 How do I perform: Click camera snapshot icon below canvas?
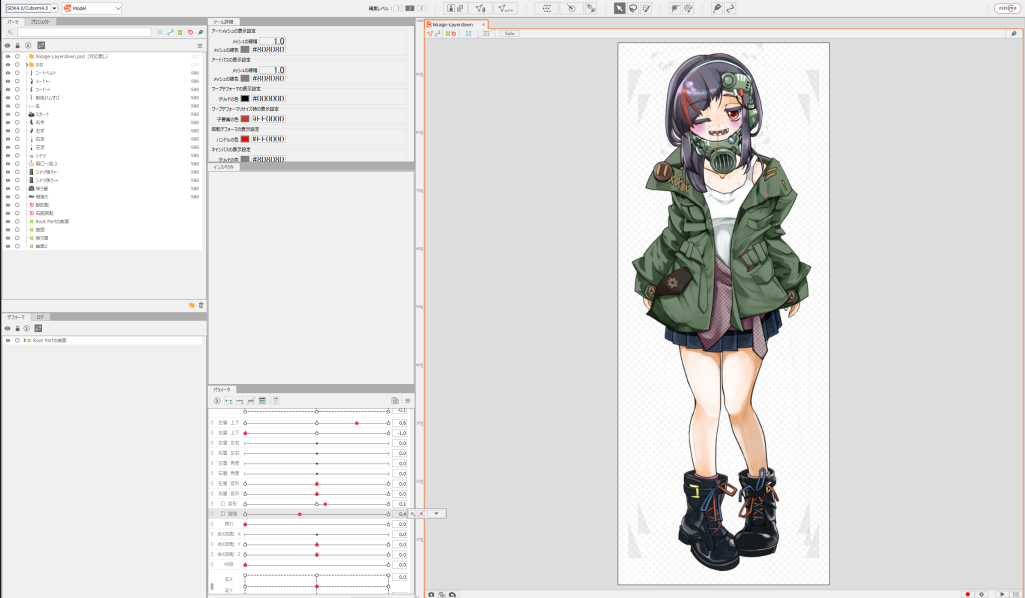click(431, 594)
